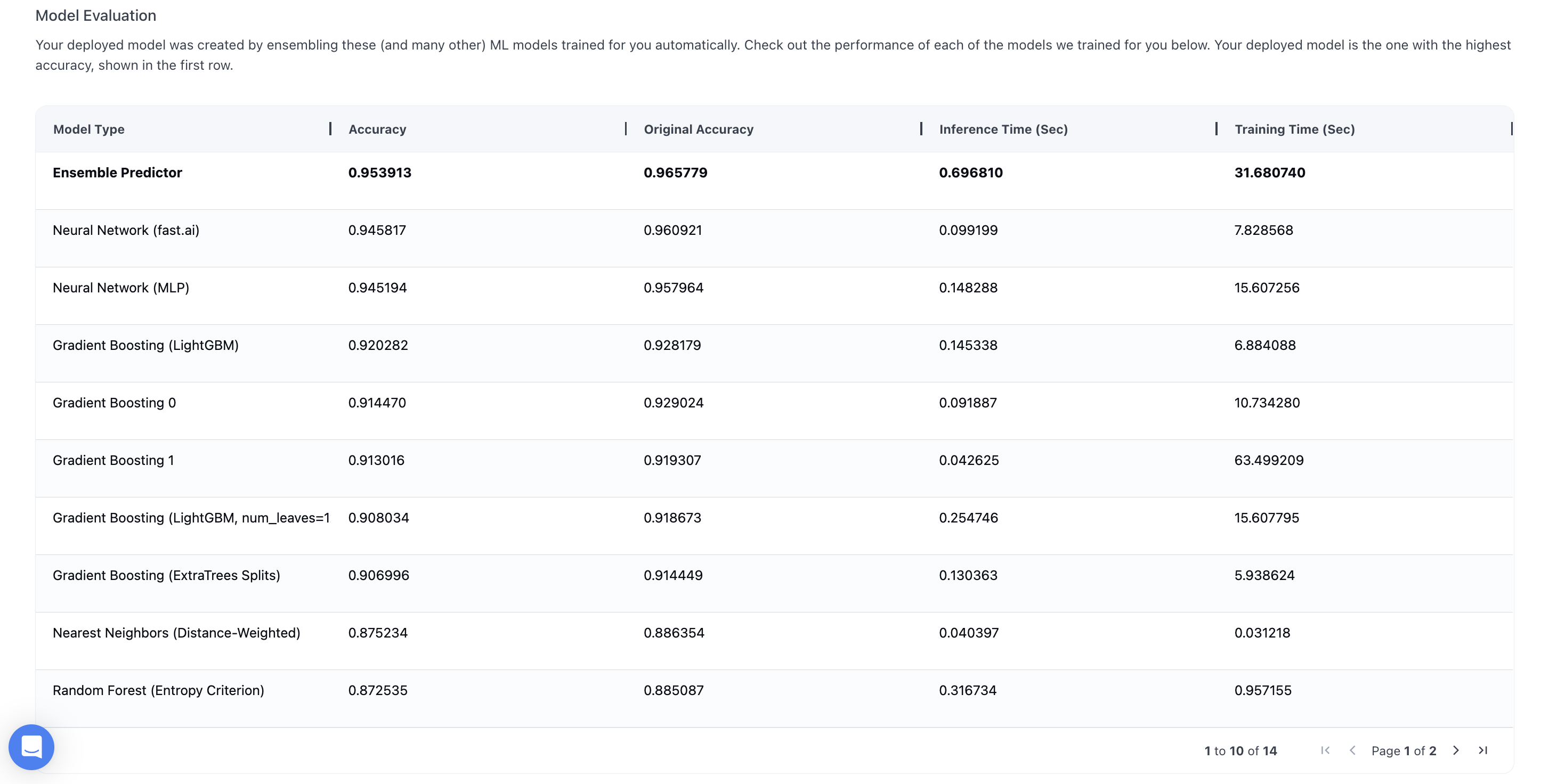
Task: Select Random Forest (Entropy Criterion) row
Action: 158,690
